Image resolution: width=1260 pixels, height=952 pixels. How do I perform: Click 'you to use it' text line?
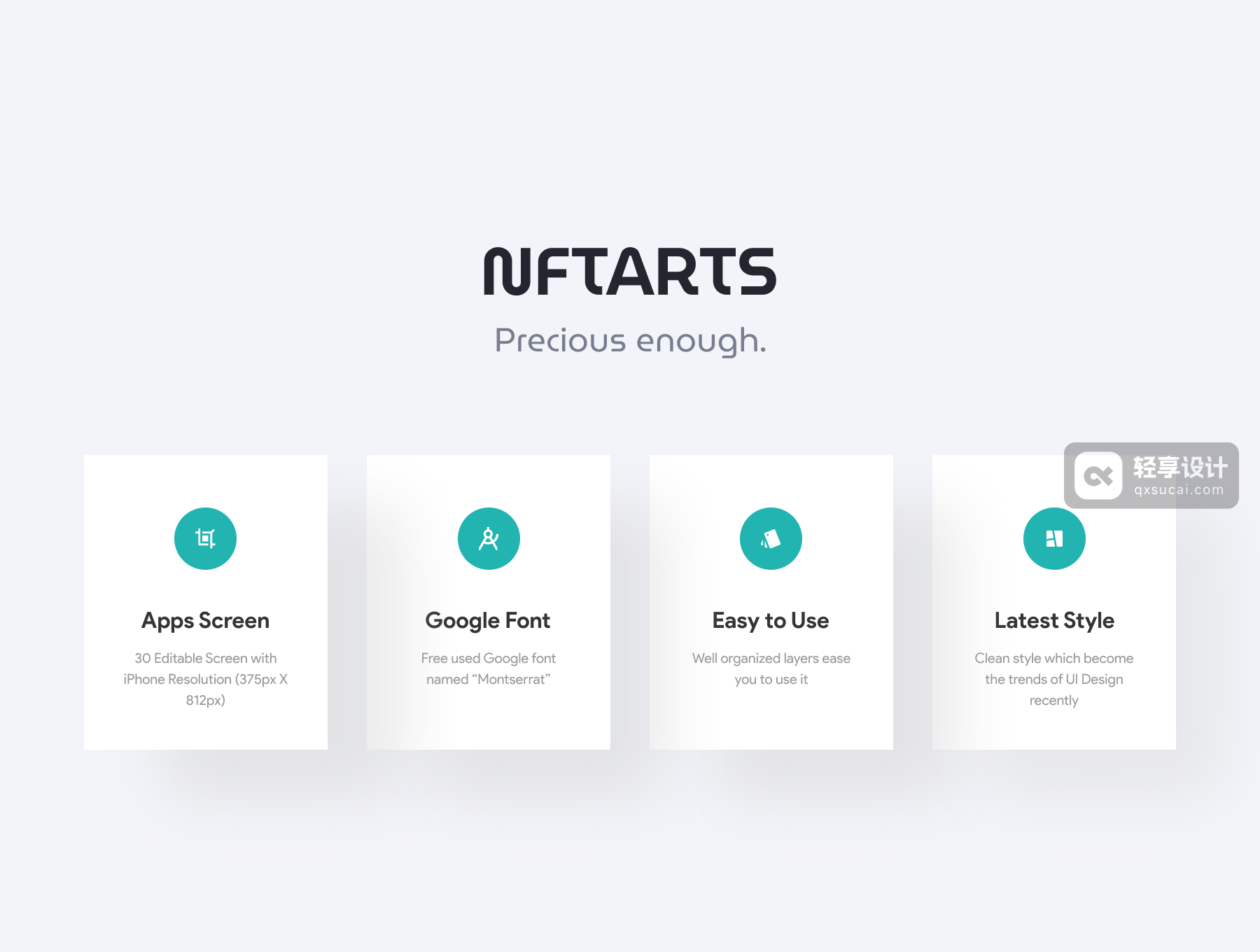pos(771,680)
